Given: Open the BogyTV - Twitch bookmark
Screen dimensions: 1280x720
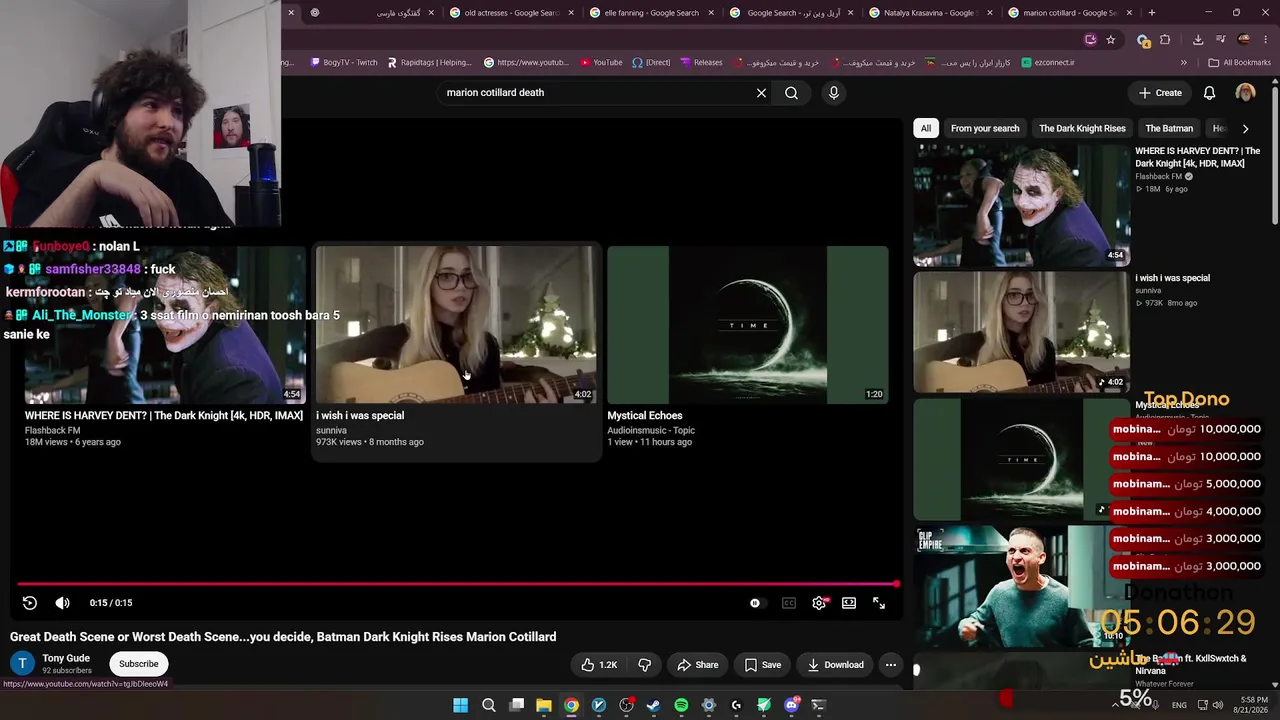Looking at the screenshot, I should coord(344,62).
